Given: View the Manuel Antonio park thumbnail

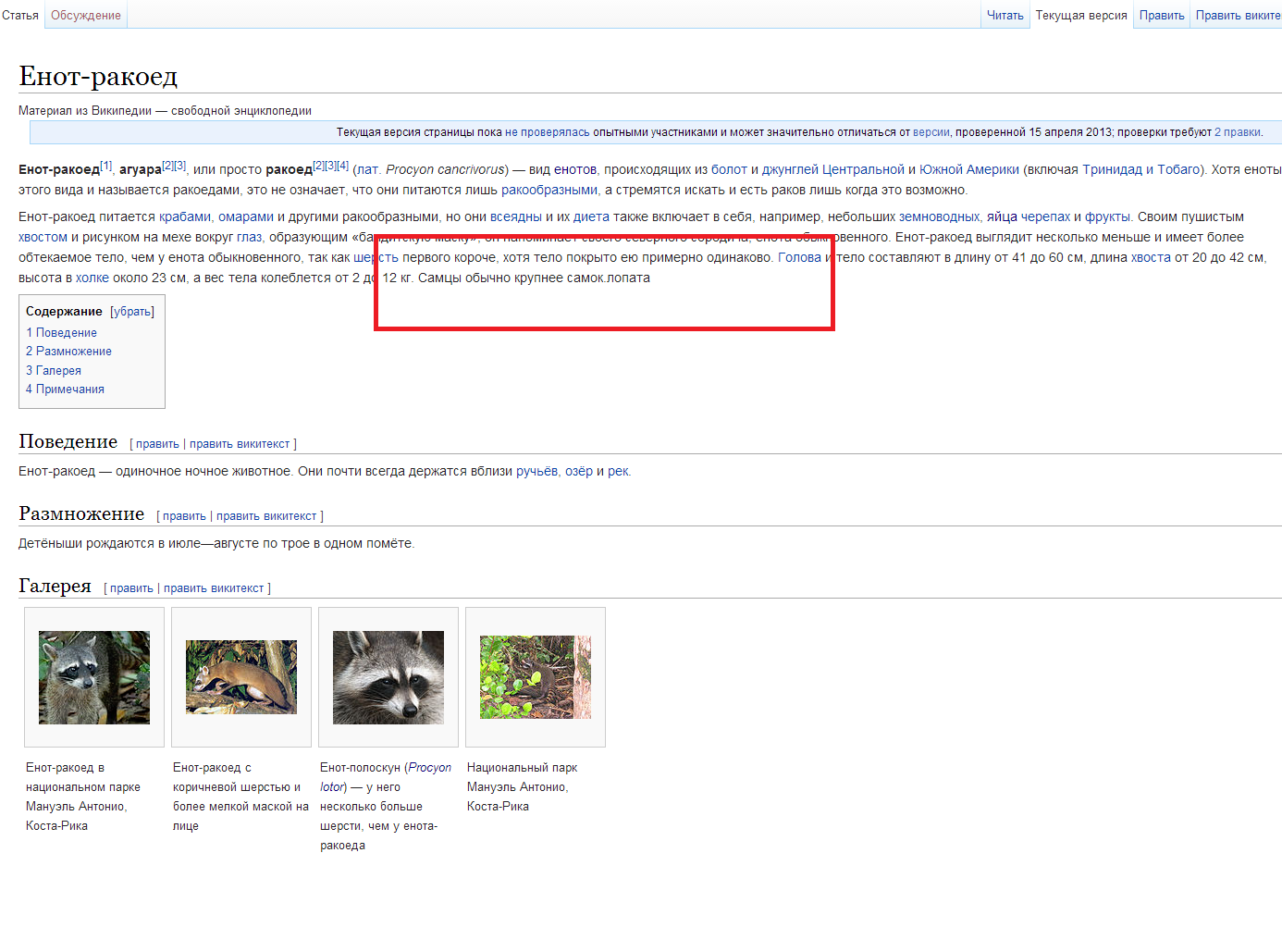Looking at the screenshot, I should tap(536, 677).
